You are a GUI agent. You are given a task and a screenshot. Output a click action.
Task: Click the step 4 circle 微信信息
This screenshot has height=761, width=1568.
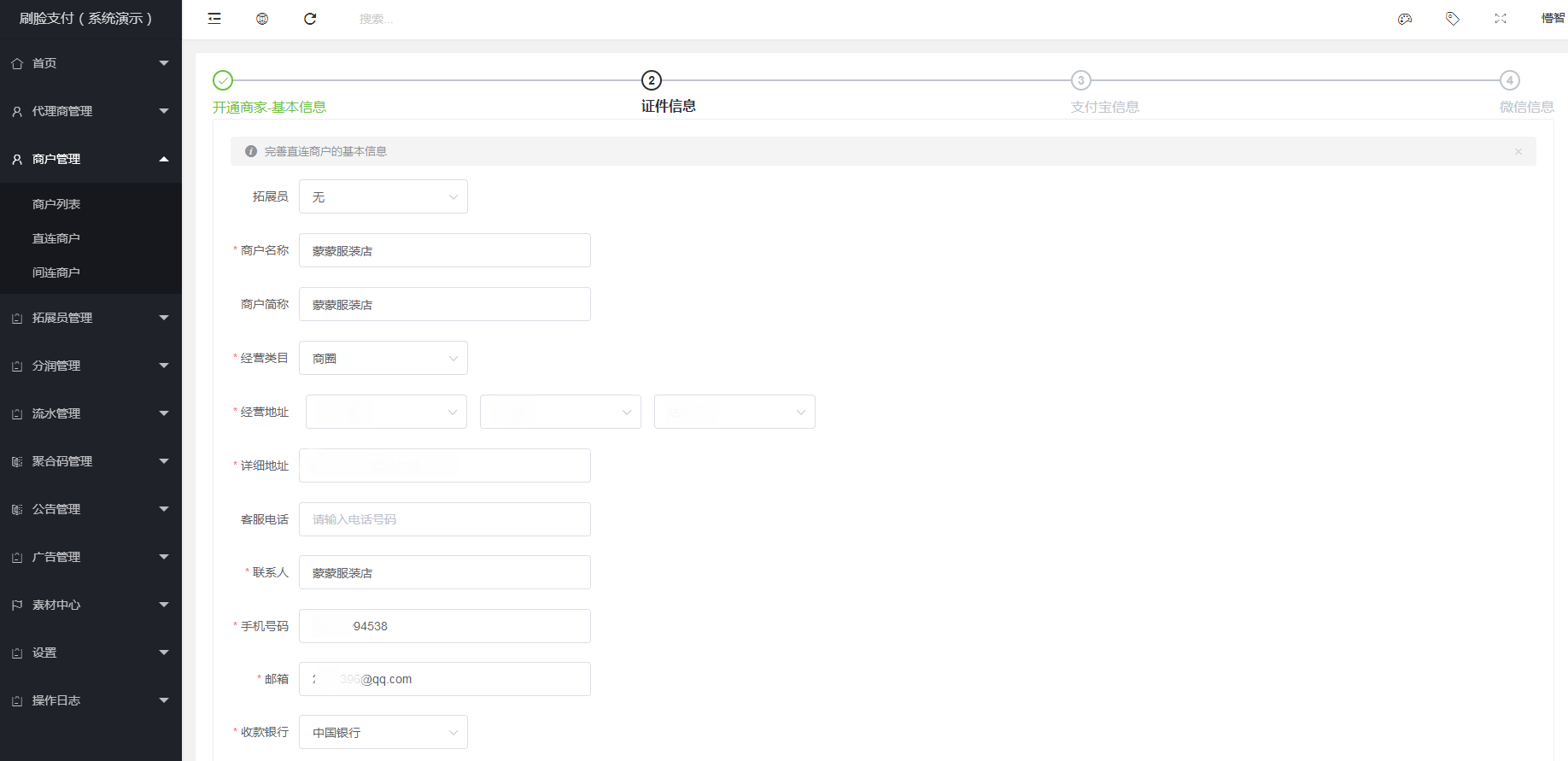tap(1510, 80)
